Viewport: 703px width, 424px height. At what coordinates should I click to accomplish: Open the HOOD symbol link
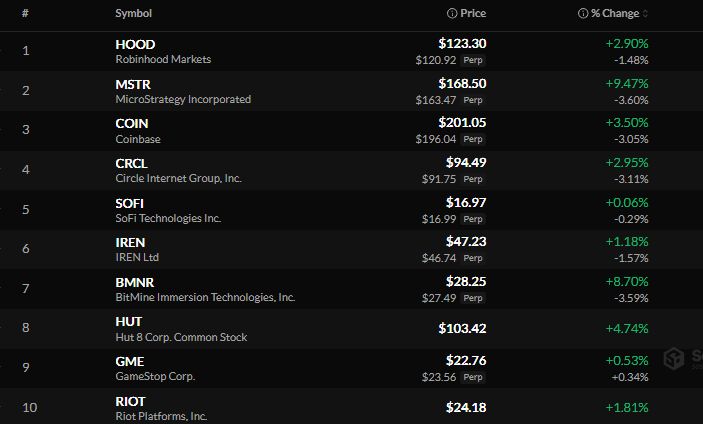[x=135, y=44]
